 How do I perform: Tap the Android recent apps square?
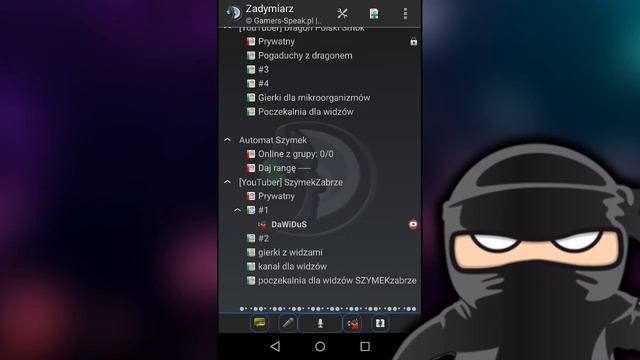pos(365,347)
